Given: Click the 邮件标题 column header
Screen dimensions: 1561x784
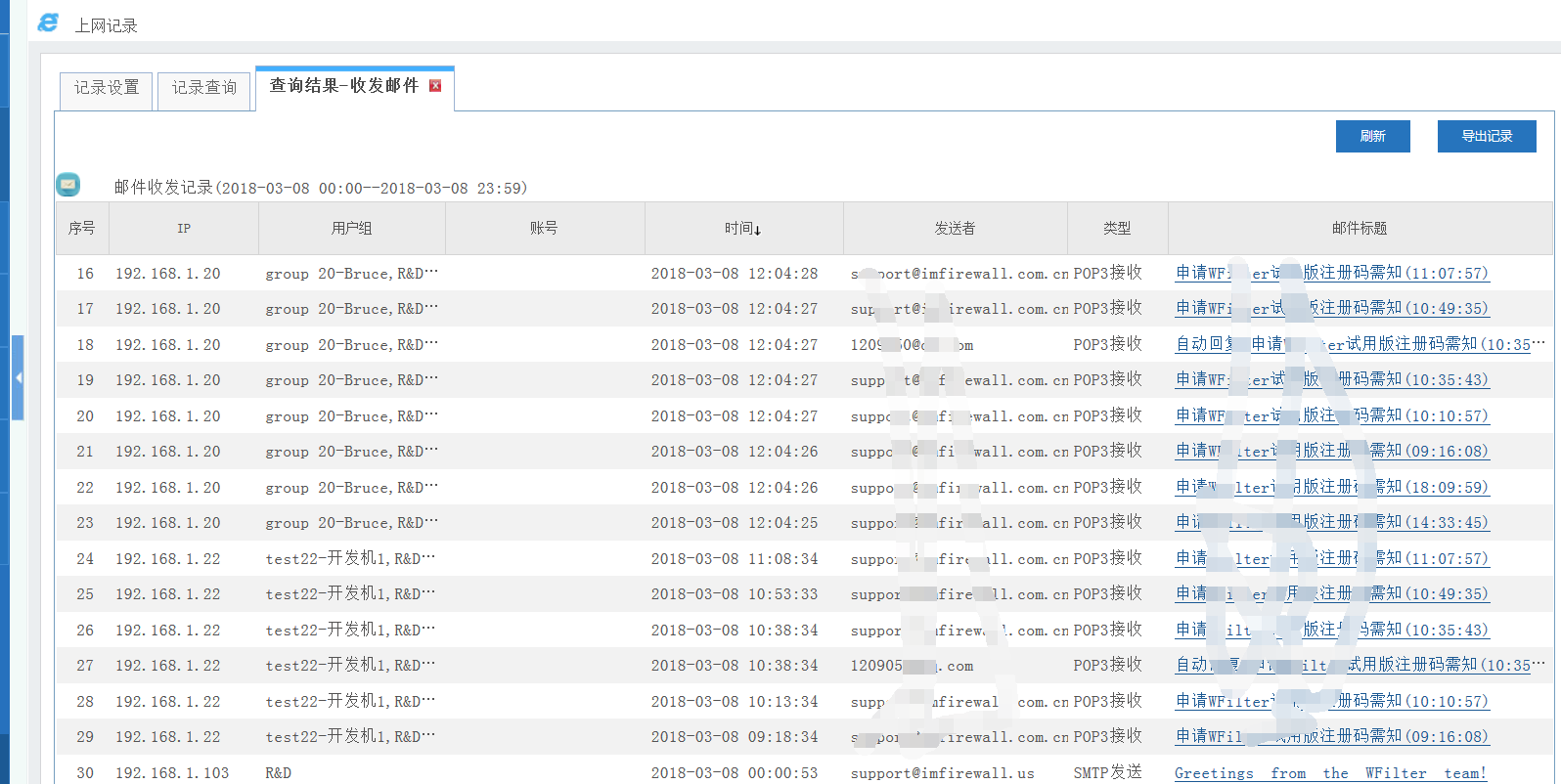Looking at the screenshot, I should pyautogui.click(x=1360, y=229).
